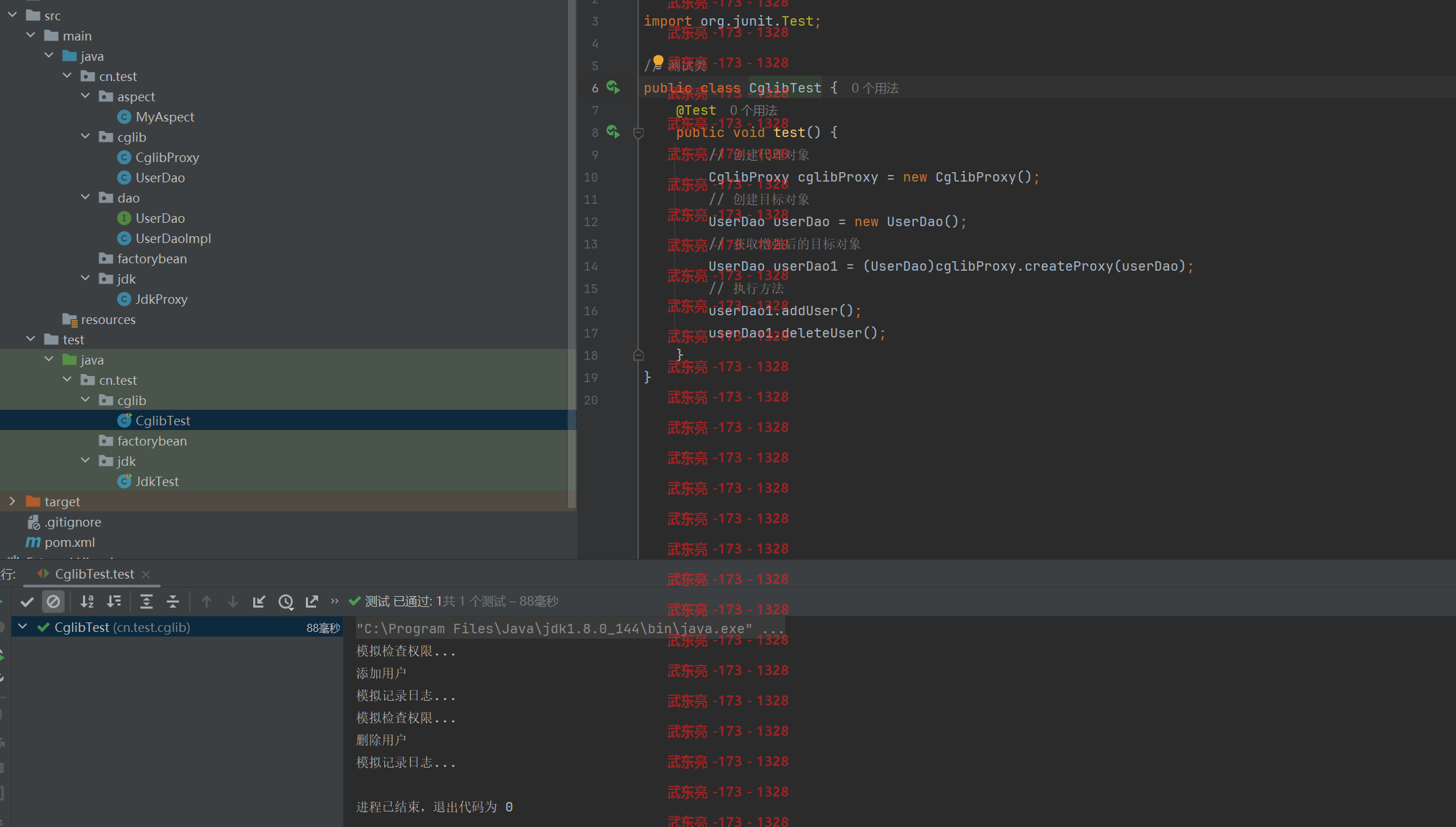The width and height of the screenshot is (1456, 827).
Task: Click the test java source root folder
Action: (x=83, y=360)
